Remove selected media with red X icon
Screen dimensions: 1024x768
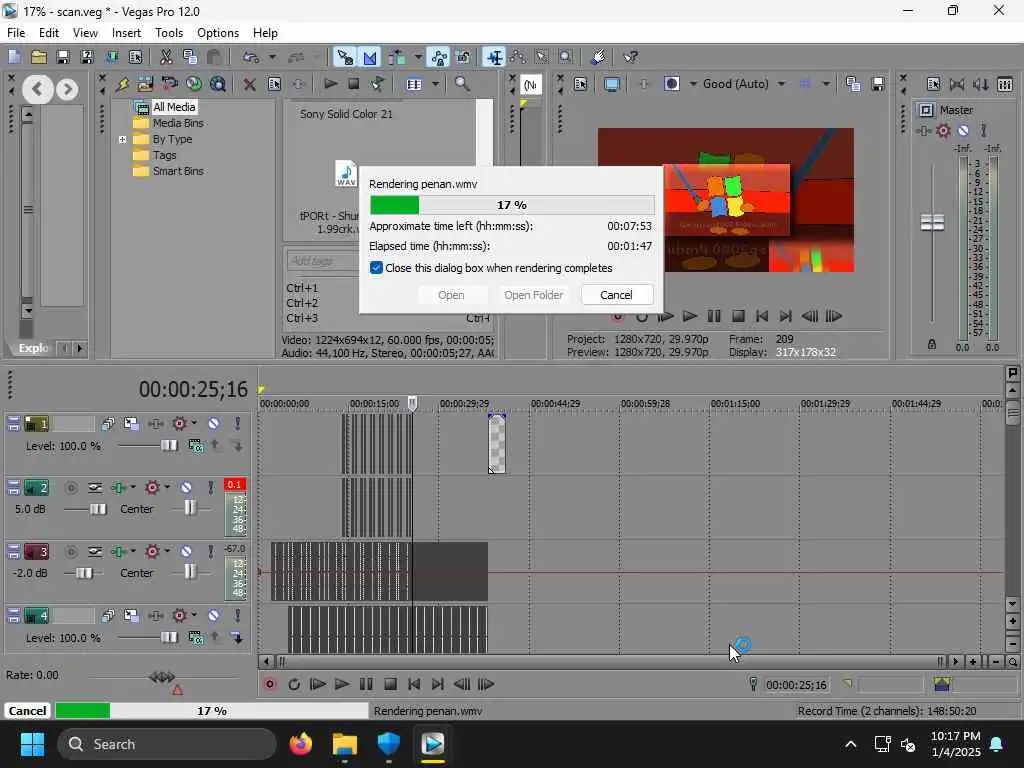pos(249,84)
